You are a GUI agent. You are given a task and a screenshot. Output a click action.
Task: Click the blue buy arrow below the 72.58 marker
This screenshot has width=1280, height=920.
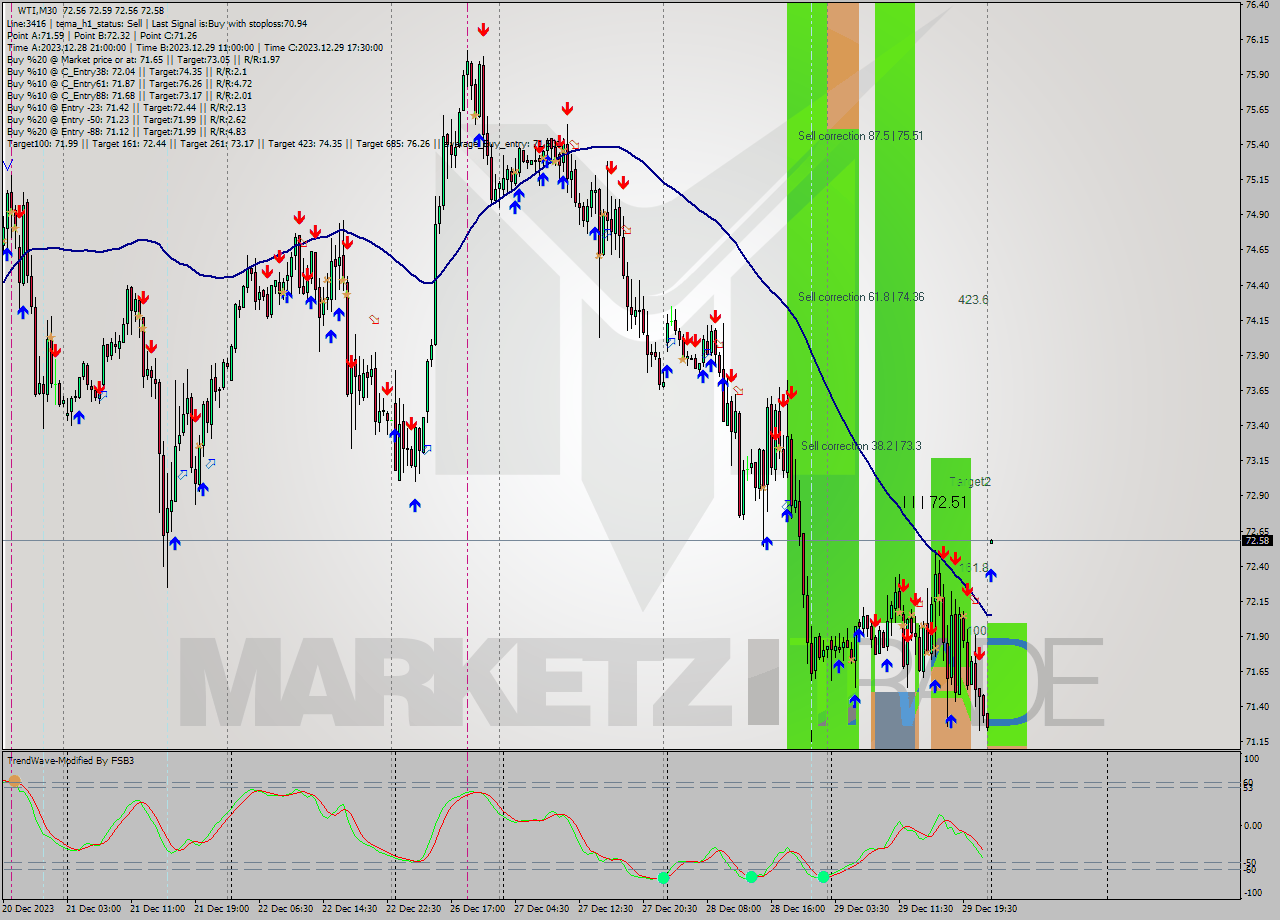point(990,574)
